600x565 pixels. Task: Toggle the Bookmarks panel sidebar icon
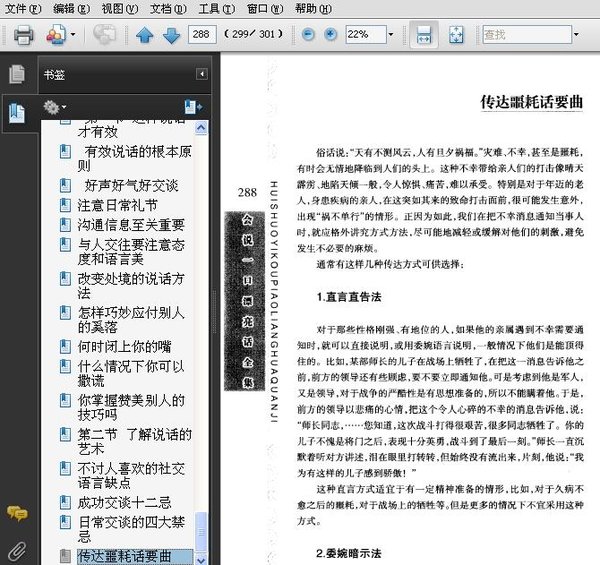click(x=17, y=112)
